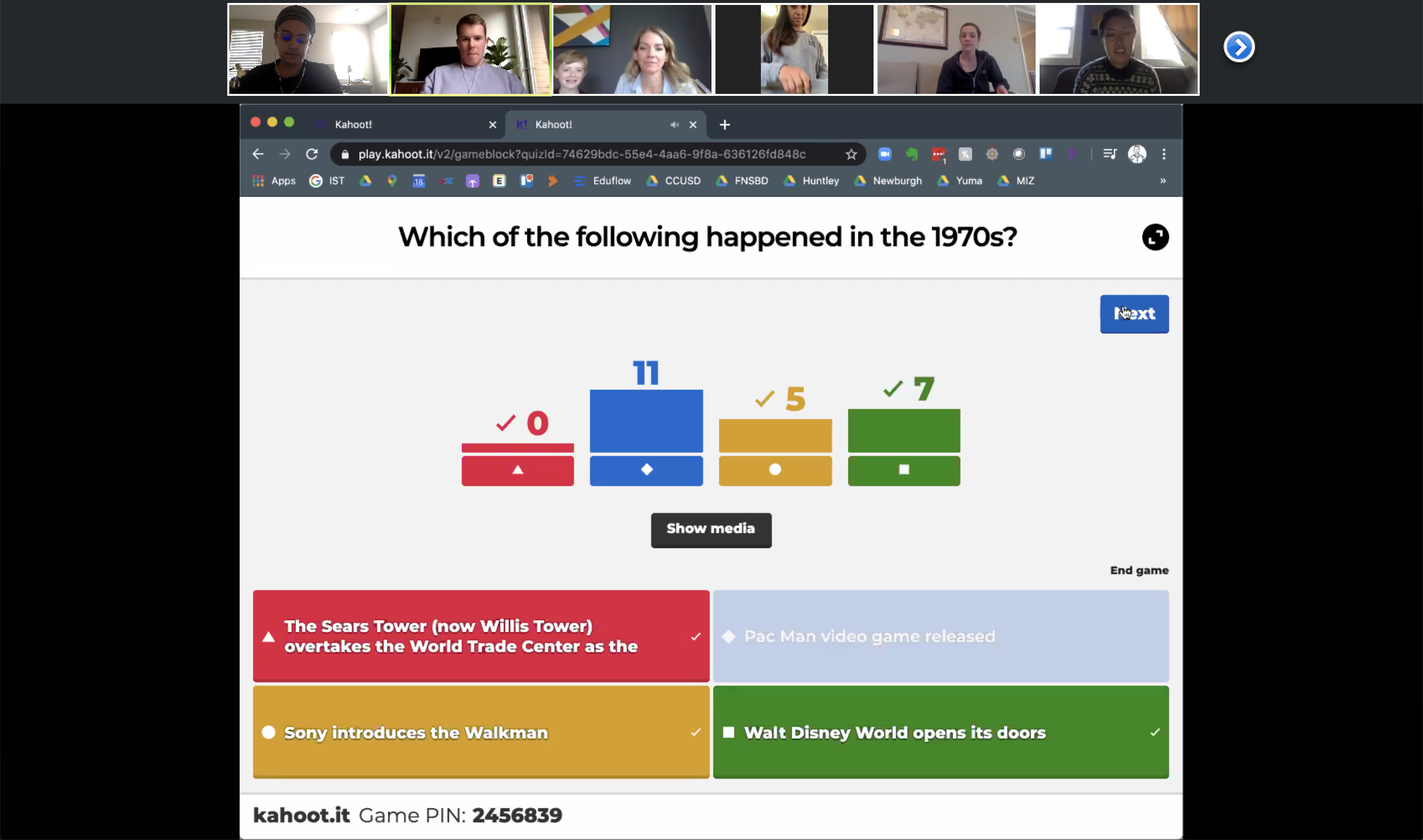The image size is (1423, 840).
Task: Open the media controls playlist icon
Action: [1110, 154]
